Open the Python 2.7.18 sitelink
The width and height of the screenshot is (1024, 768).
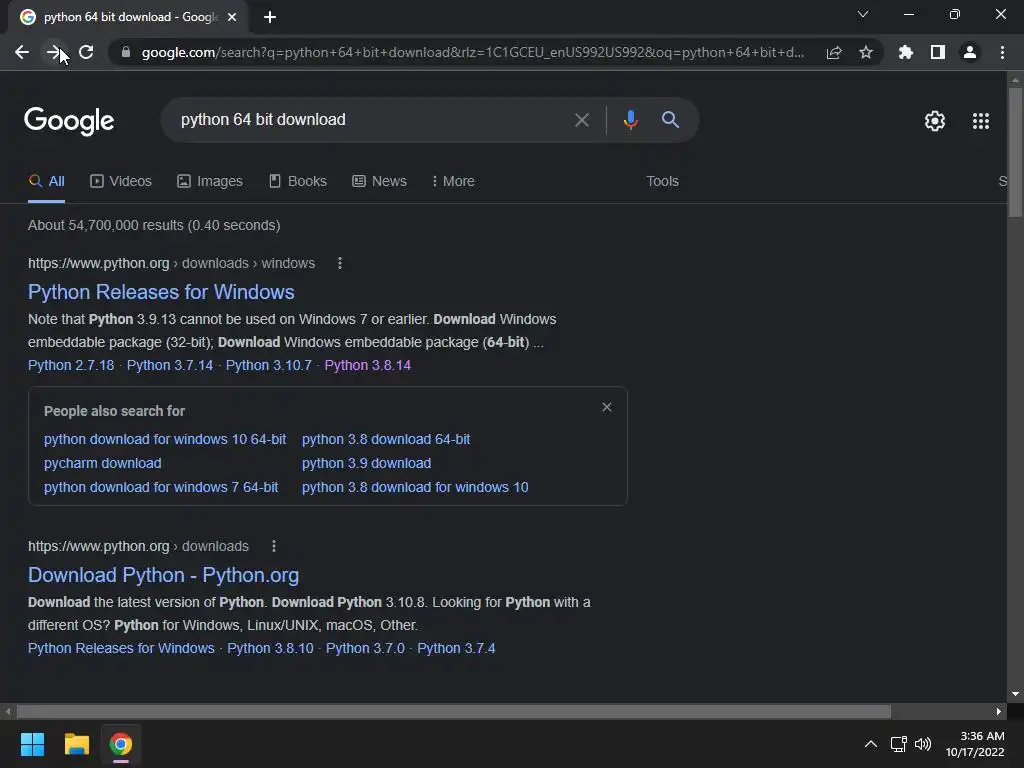(71, 365)
